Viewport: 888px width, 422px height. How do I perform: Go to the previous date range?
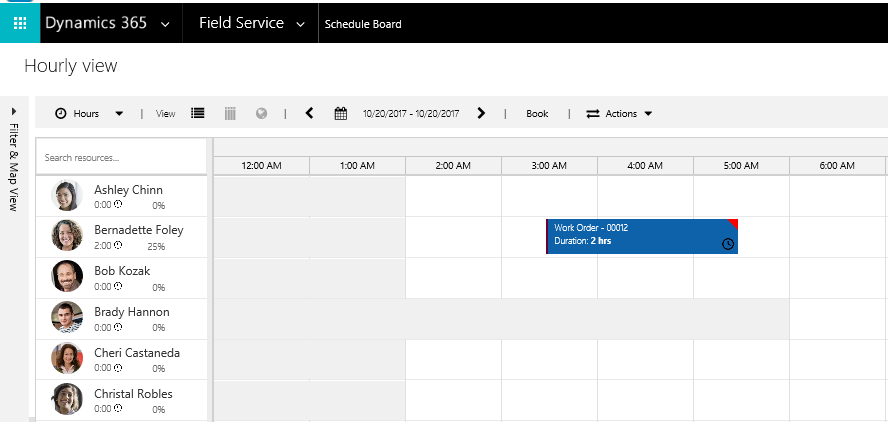[309, 113]
